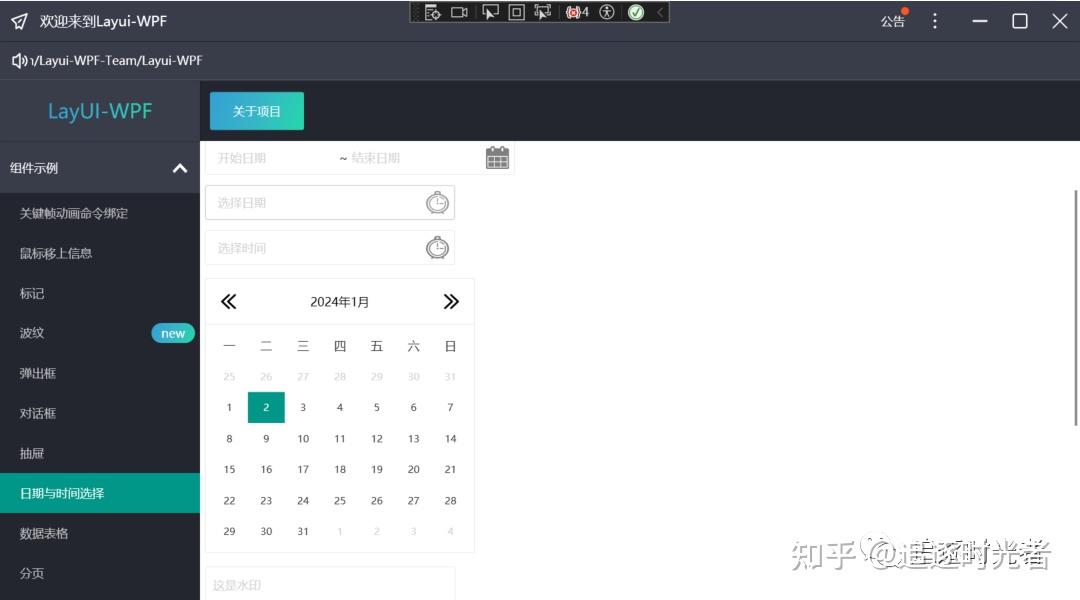Viewport: 1080px width, 600px height.
Task: Click the speaker icon next to Layui-WPF-Team path
Action: [18, 59]
